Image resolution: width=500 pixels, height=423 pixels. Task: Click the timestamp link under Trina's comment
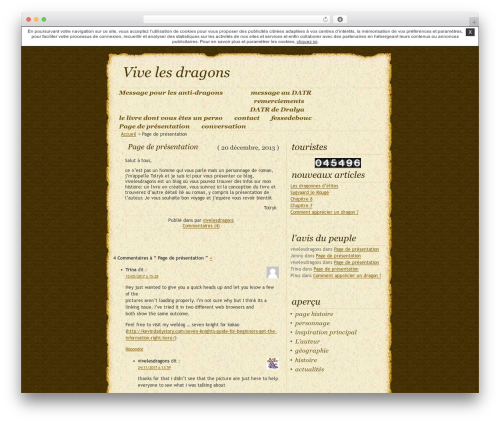(x=142, y=276)
